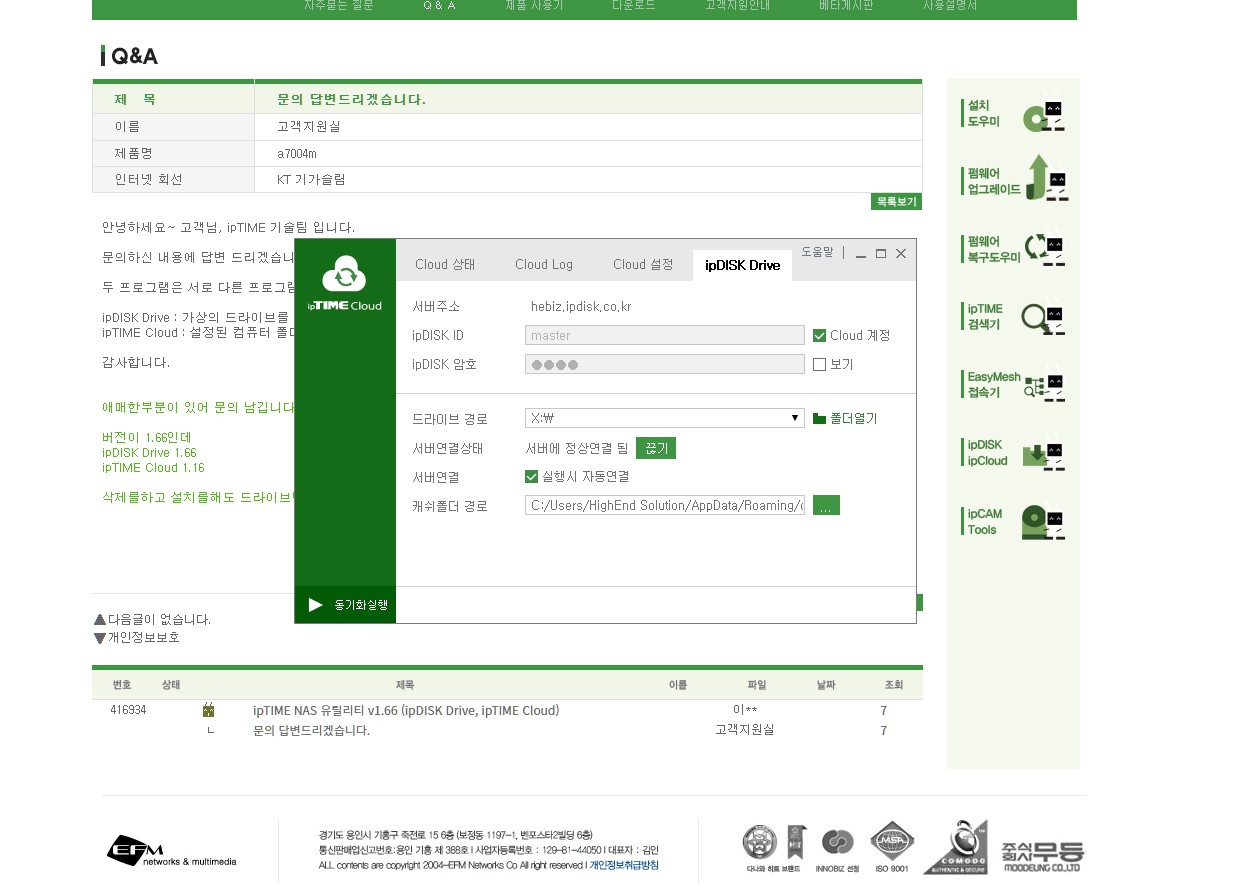Click the ipDISK Drive 1.66 text line

click(149, 453)
